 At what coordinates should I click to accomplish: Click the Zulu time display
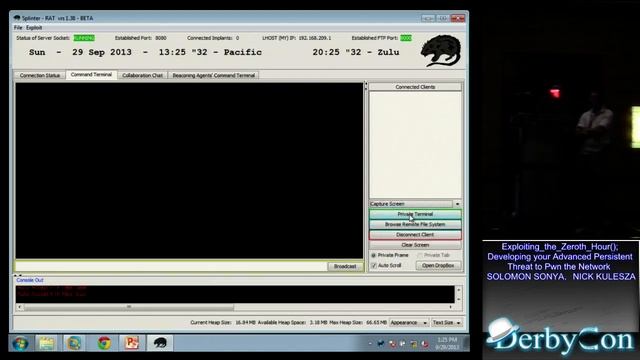(356, 52)
